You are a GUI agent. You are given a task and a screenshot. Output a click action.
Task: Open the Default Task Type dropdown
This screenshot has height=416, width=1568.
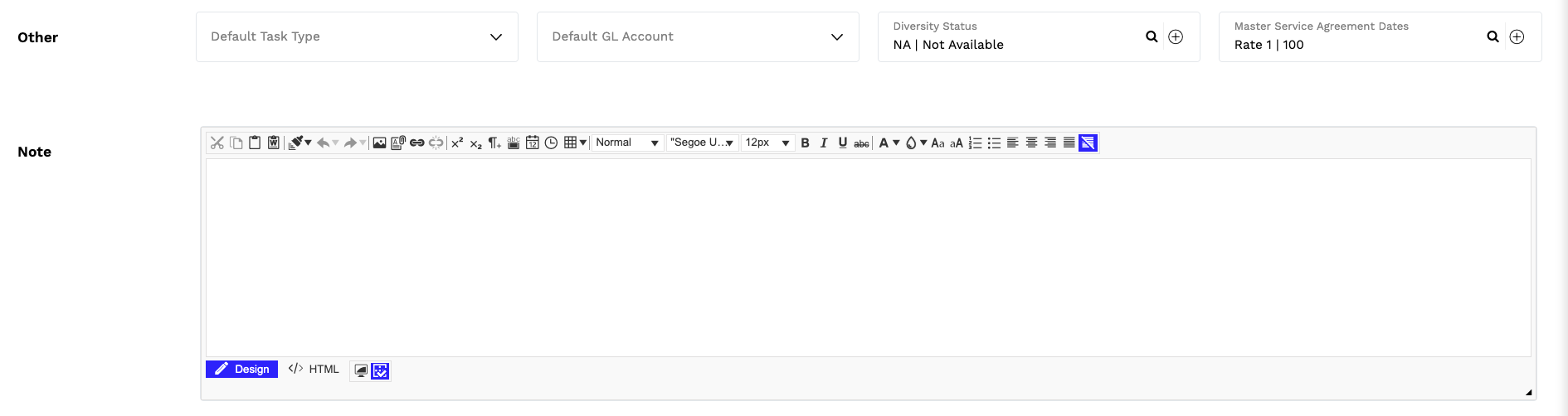pyautogui.click(x=357, y=36)
